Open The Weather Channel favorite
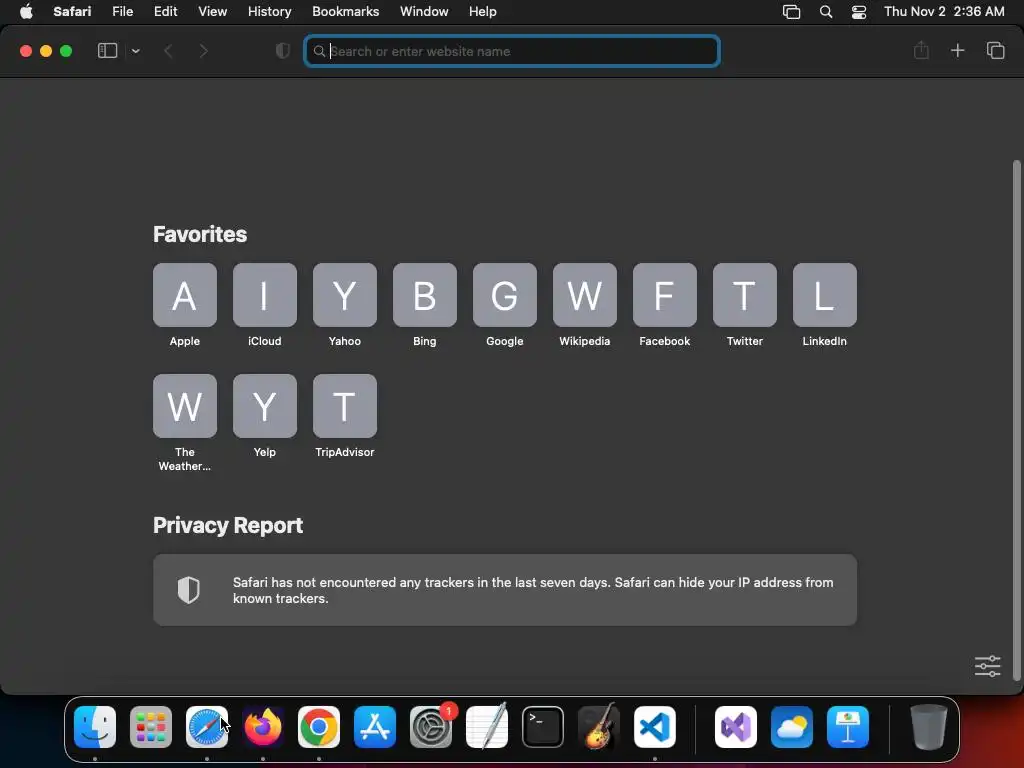Viewport: 1024px width, 768px height. coord(185,406)
